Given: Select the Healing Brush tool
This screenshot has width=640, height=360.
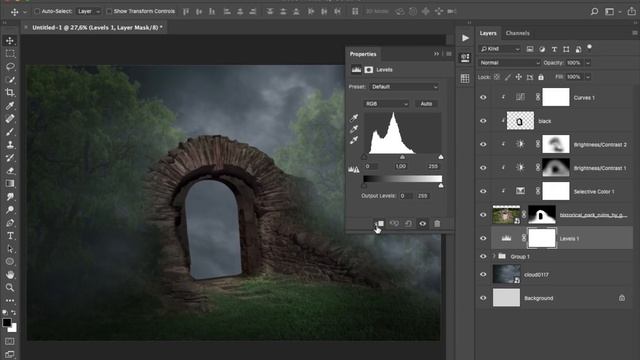Looking at the screenshot, I should pos(10,119).
